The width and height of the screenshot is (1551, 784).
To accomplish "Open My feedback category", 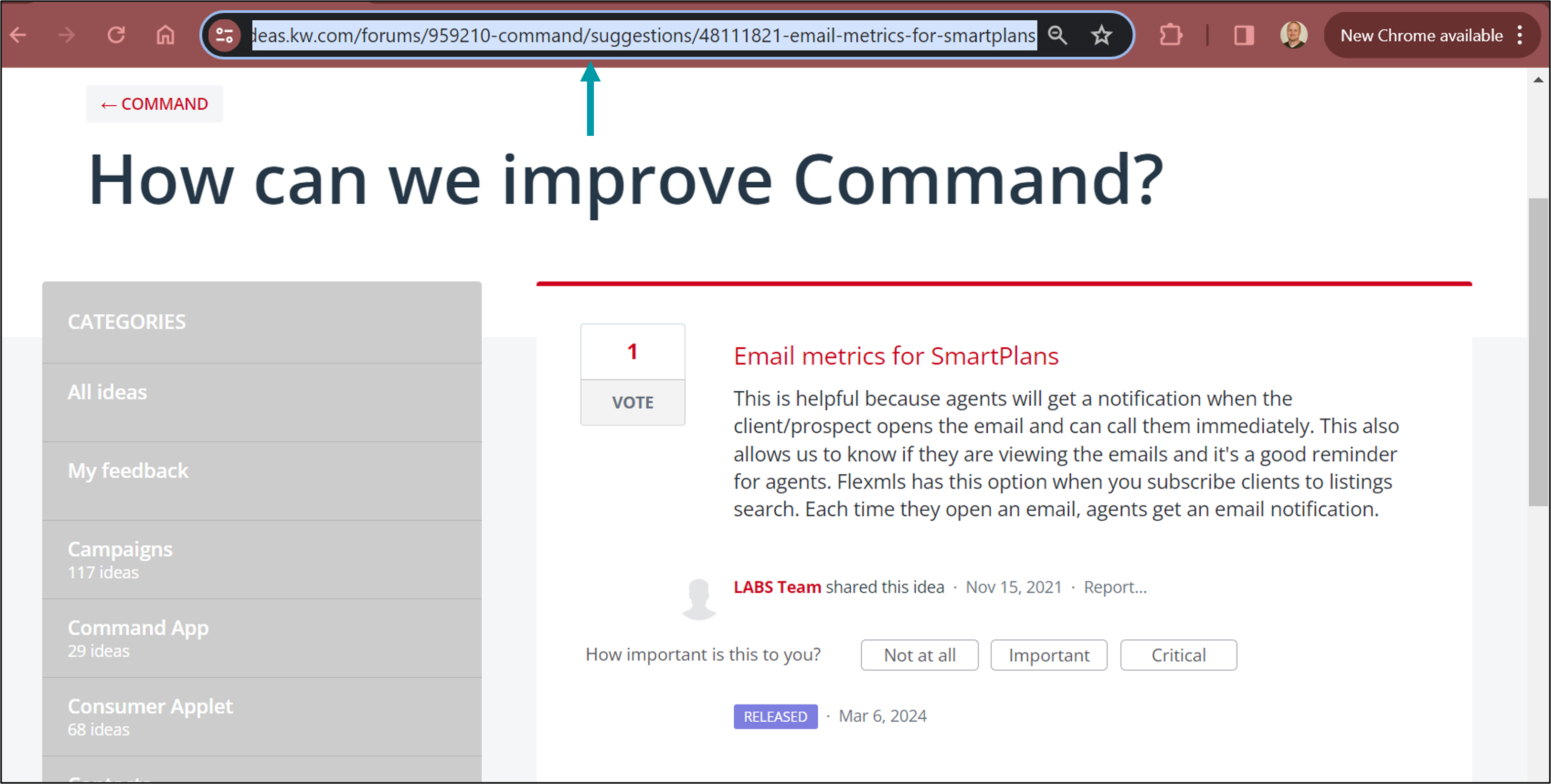I will click(x=262, y=481).
